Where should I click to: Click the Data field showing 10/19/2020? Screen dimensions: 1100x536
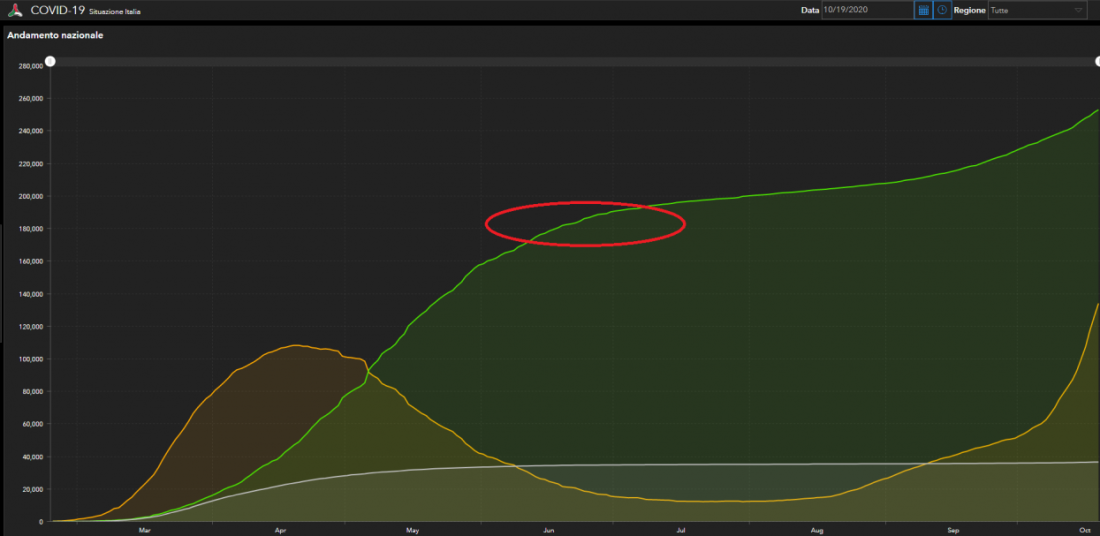pos(866,10)
